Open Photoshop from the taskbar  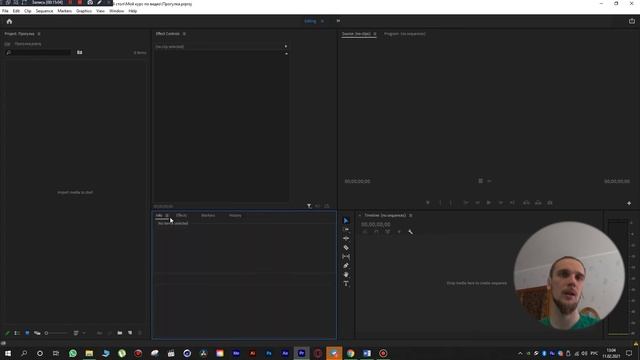[x=269, y=353]
